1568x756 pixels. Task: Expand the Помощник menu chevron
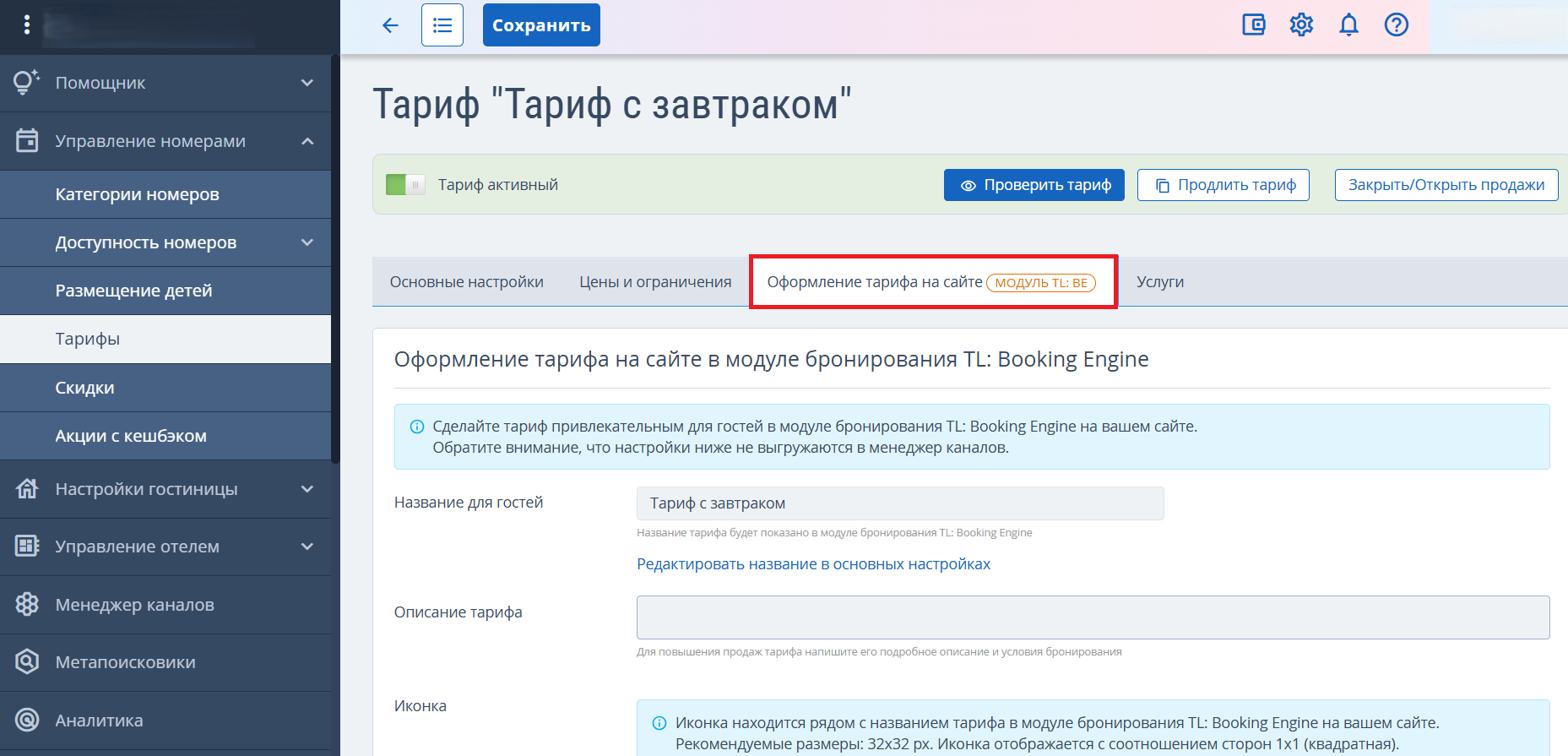click(307, 83)
